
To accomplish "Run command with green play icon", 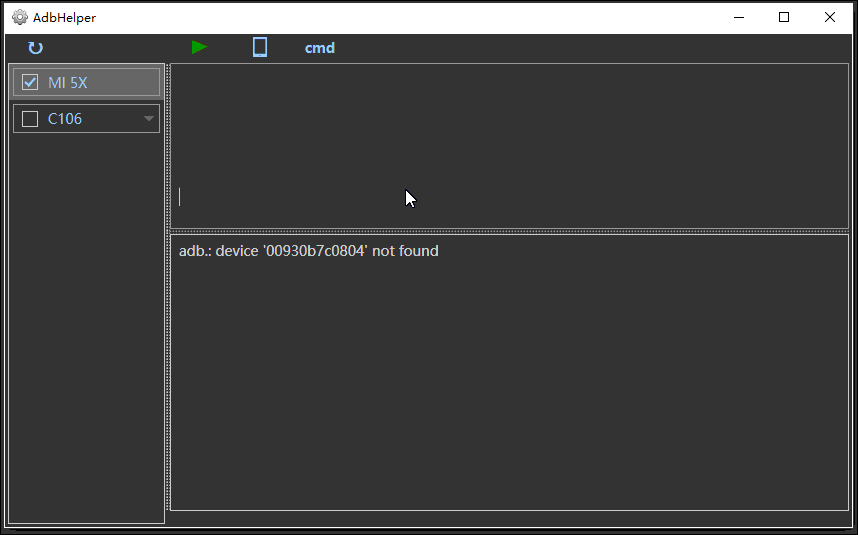I will point(200,48).
